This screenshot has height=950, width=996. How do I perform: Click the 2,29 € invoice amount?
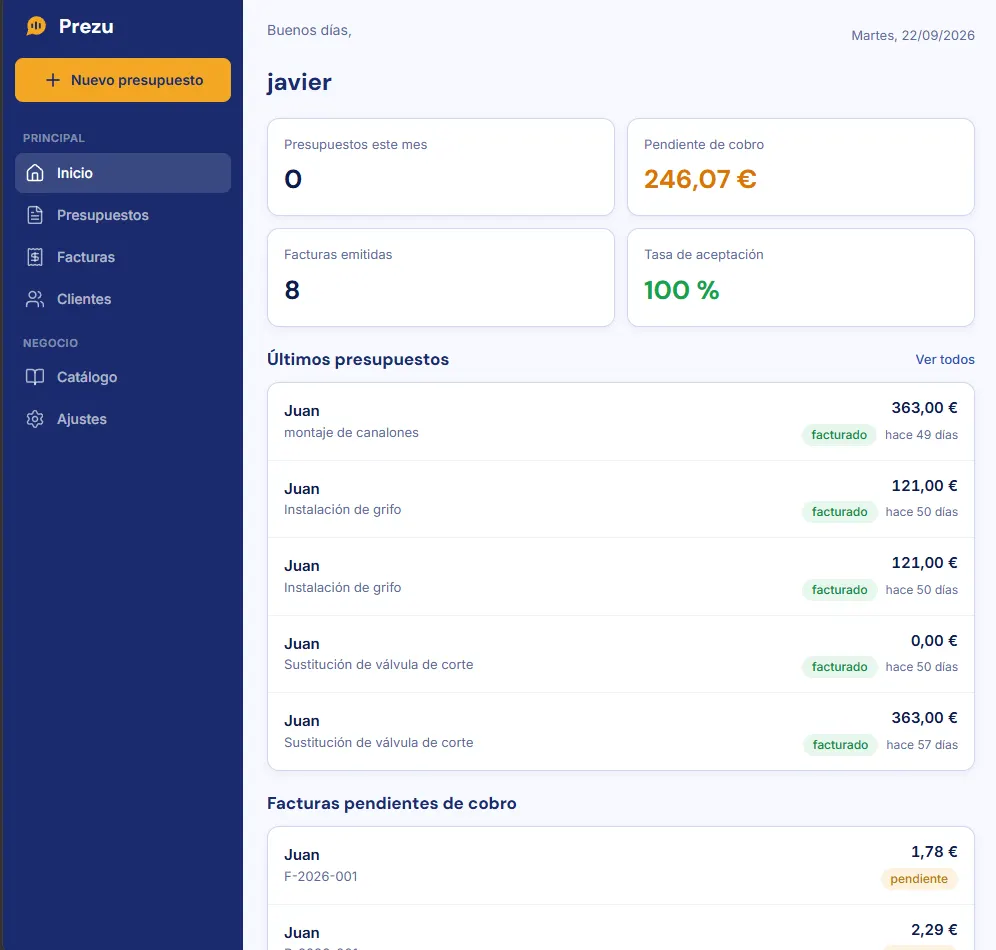point(934,930)
